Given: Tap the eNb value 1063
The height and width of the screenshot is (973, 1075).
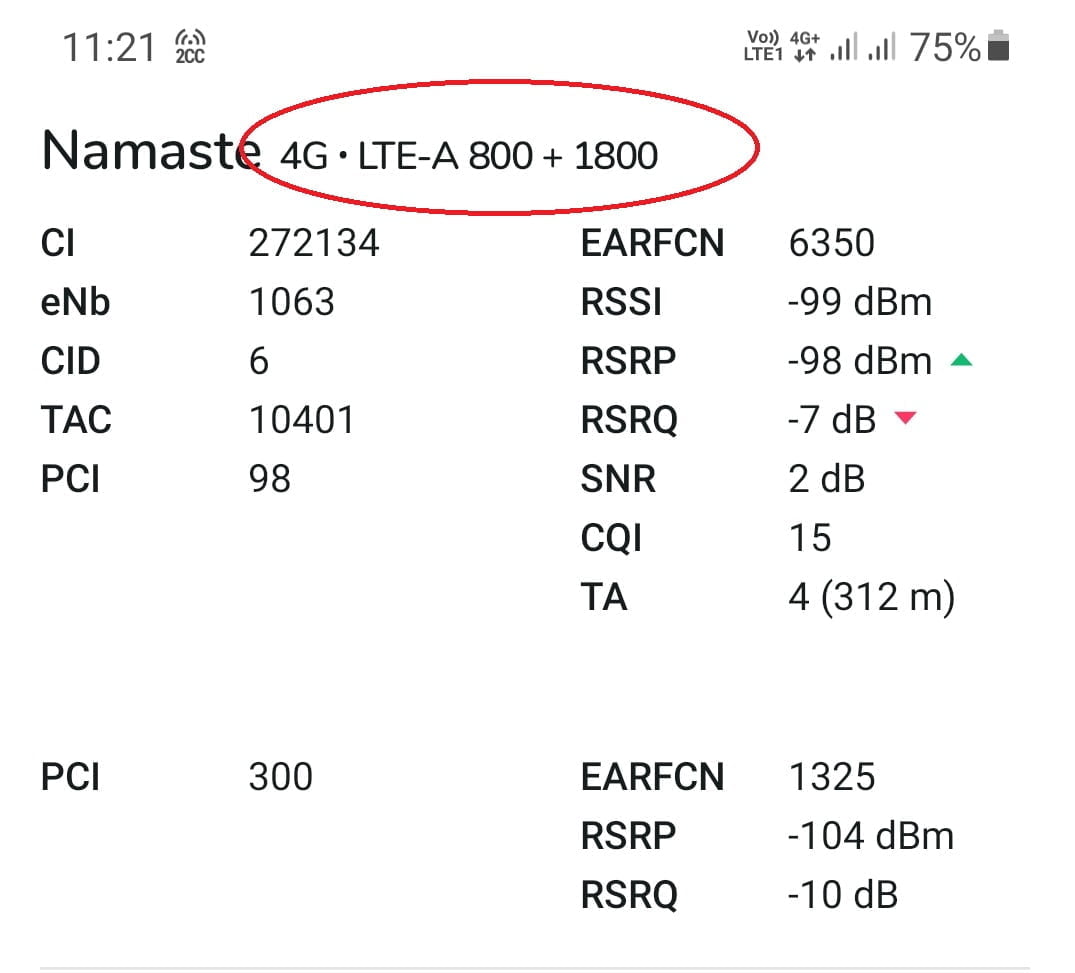Looking at the screenshot, I should pyautogui.click(x=292, y=302).
